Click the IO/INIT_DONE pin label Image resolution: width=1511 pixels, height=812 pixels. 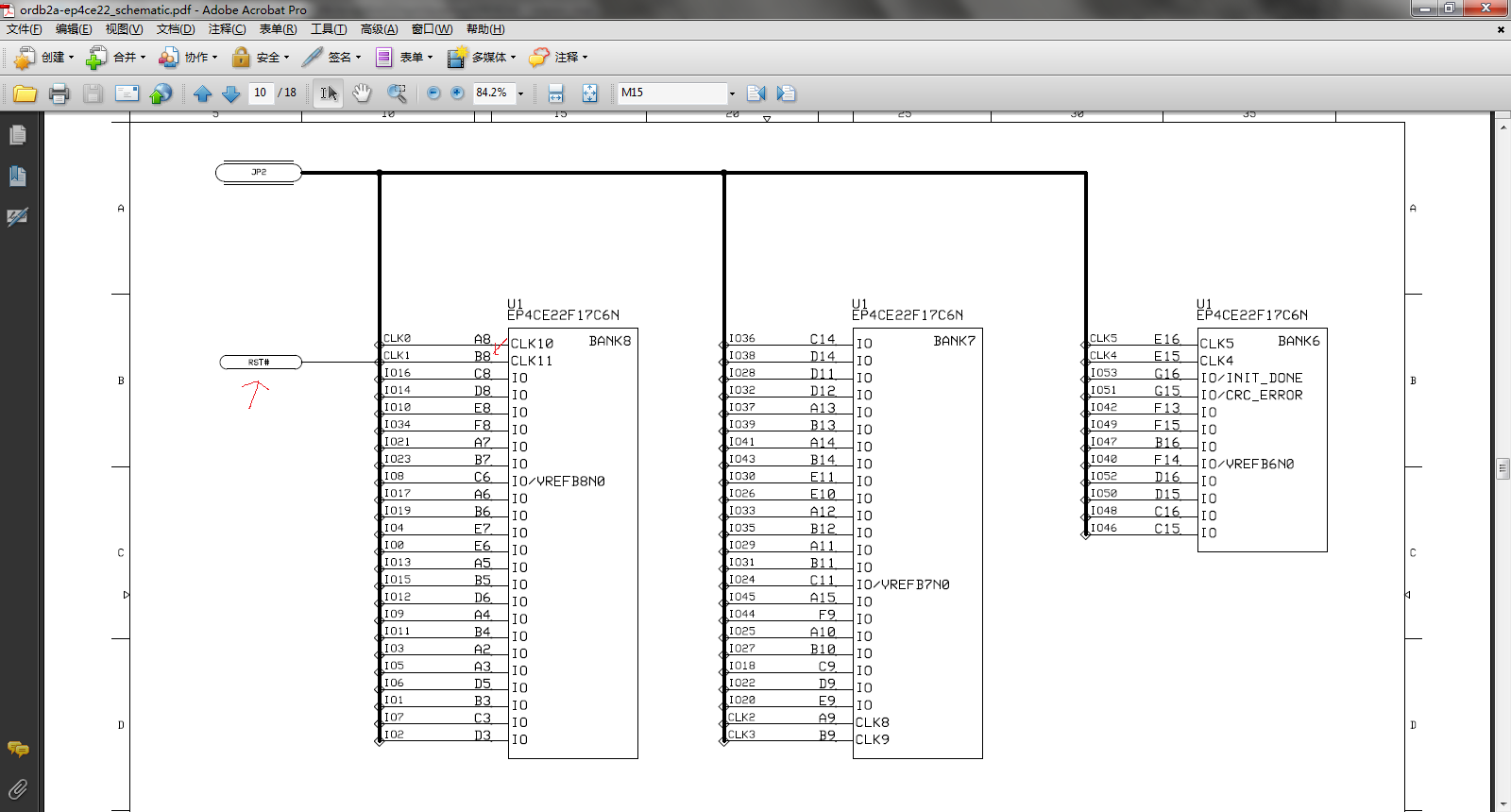[x=1251, y=378]
